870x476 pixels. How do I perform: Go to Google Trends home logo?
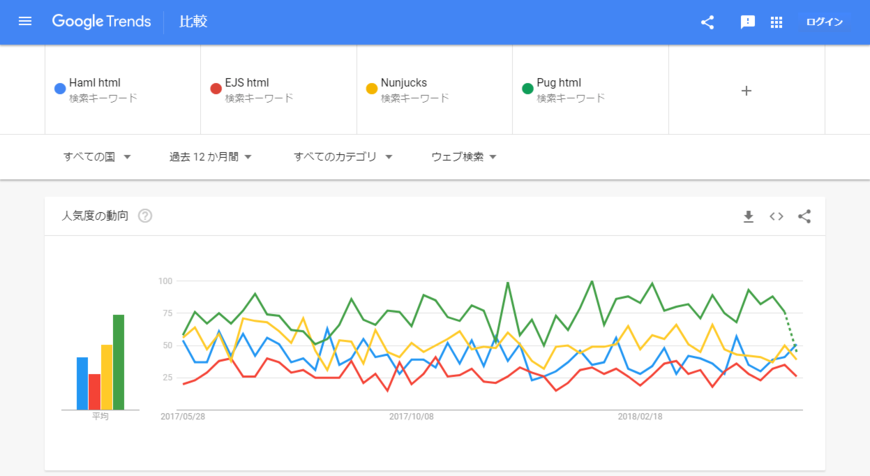tap(102, 22)
